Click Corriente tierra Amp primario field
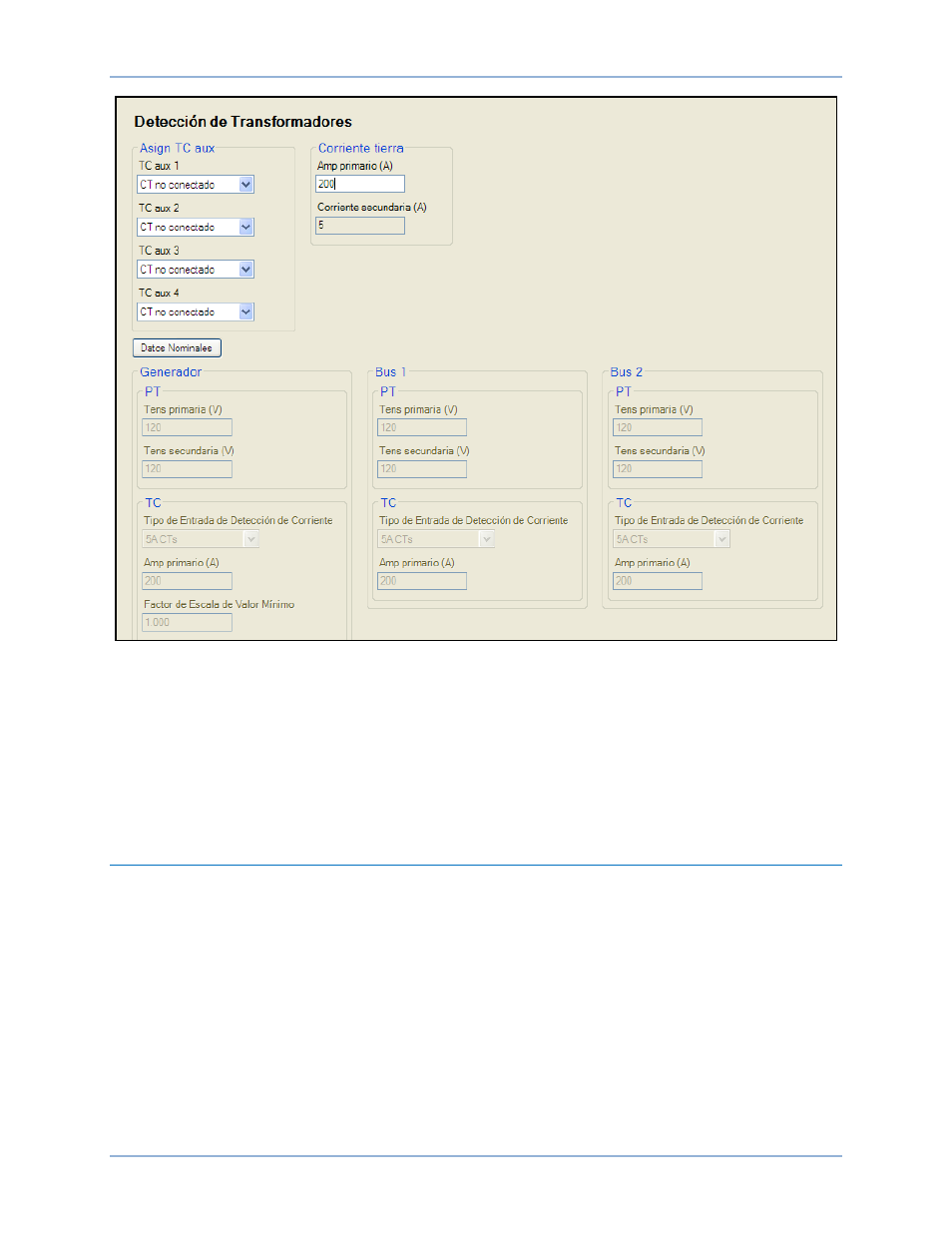Image resolution: width=952 pixels, height=1233 pixels. pyautogui.click(x=360, y=184)
